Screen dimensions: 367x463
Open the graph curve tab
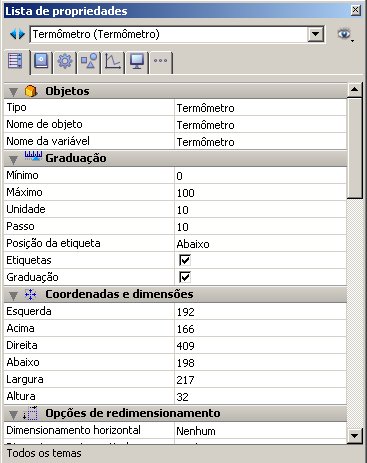pyautogui.click(x=113, y=61)
